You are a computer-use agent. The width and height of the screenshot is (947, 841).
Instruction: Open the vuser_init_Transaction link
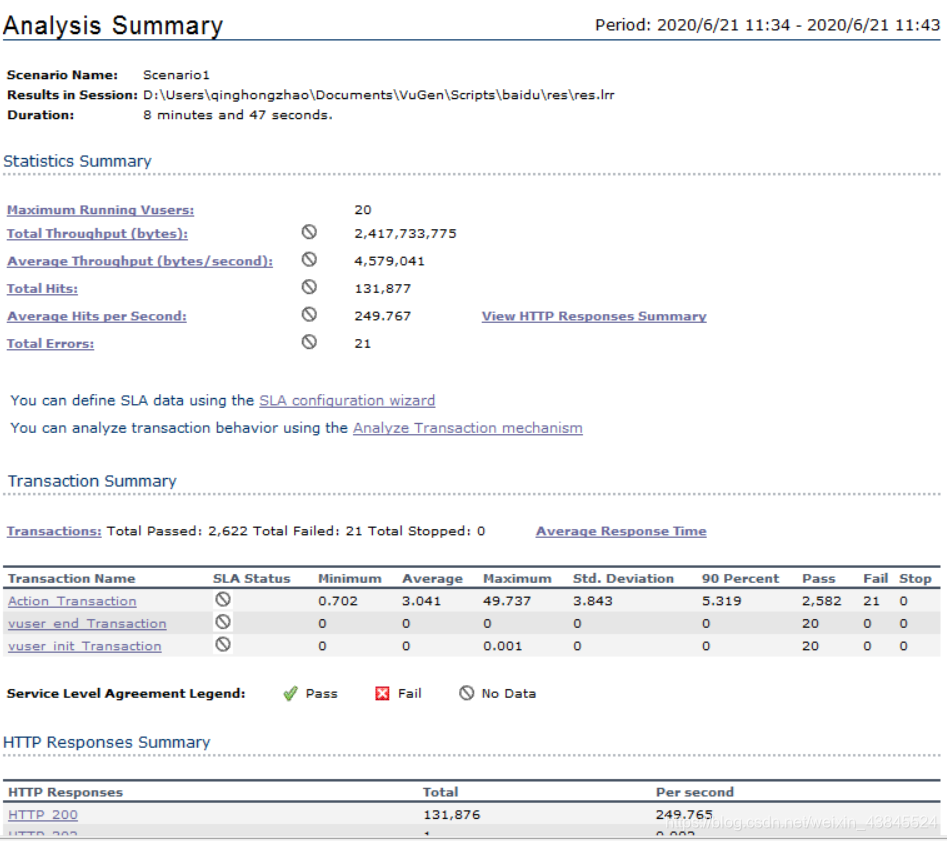(x=85, y=646)
